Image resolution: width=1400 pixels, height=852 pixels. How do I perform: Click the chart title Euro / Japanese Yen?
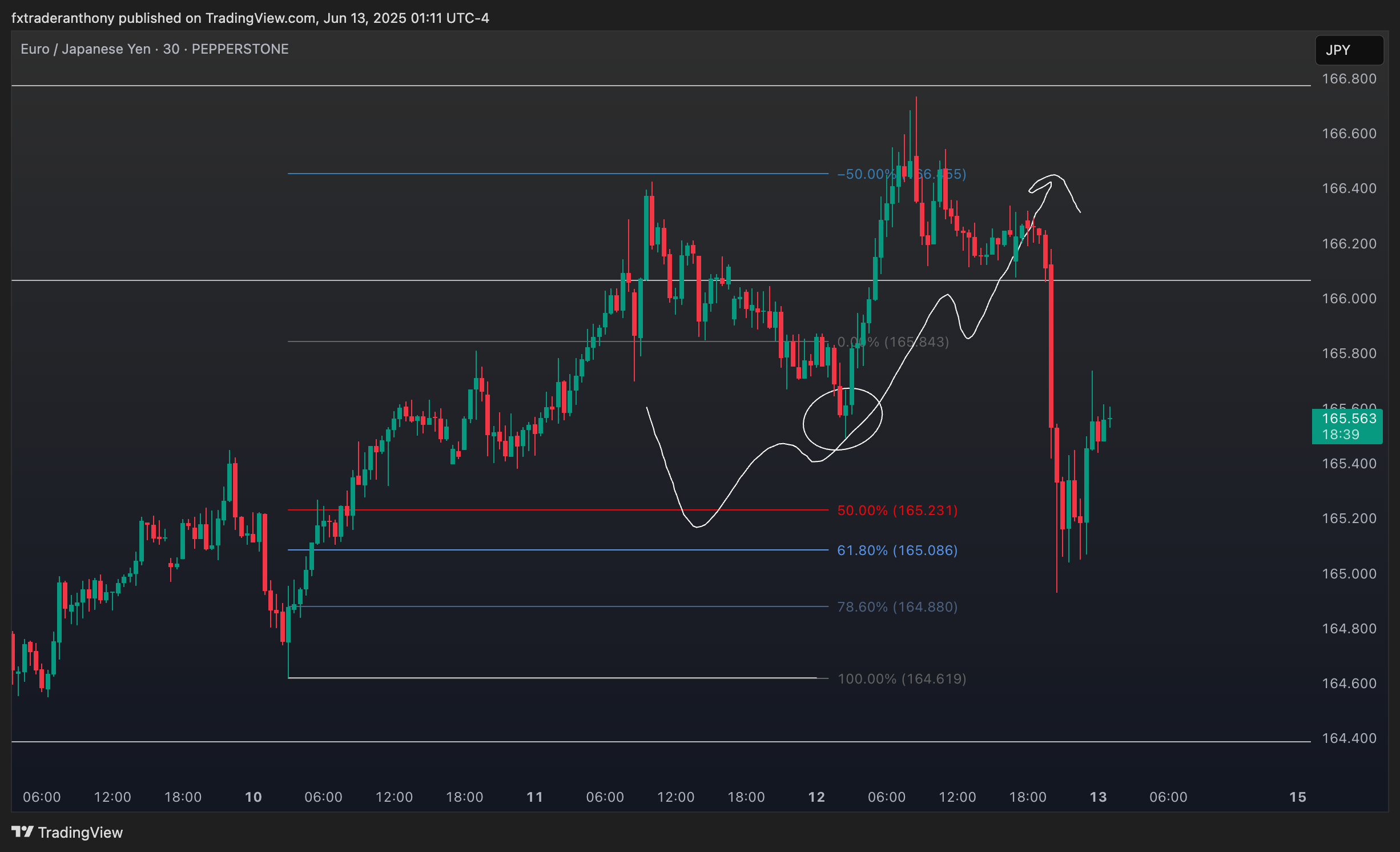point(86,49)
